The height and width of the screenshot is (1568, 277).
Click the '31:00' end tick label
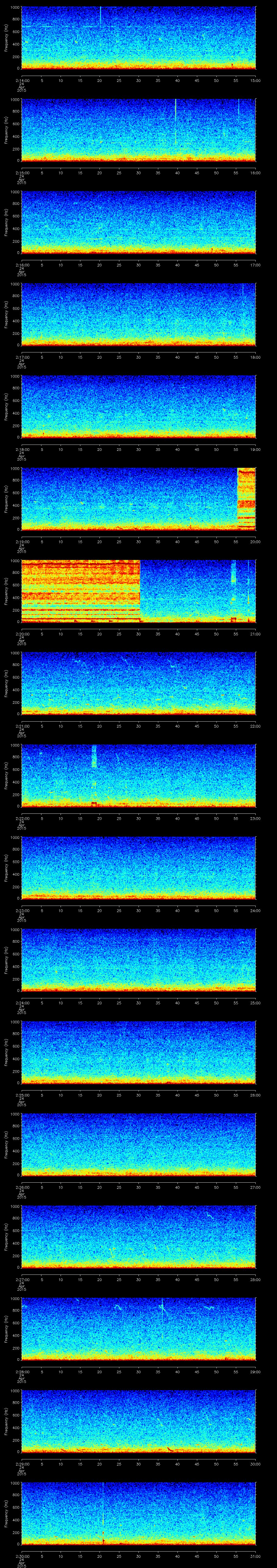point(255,1556)
